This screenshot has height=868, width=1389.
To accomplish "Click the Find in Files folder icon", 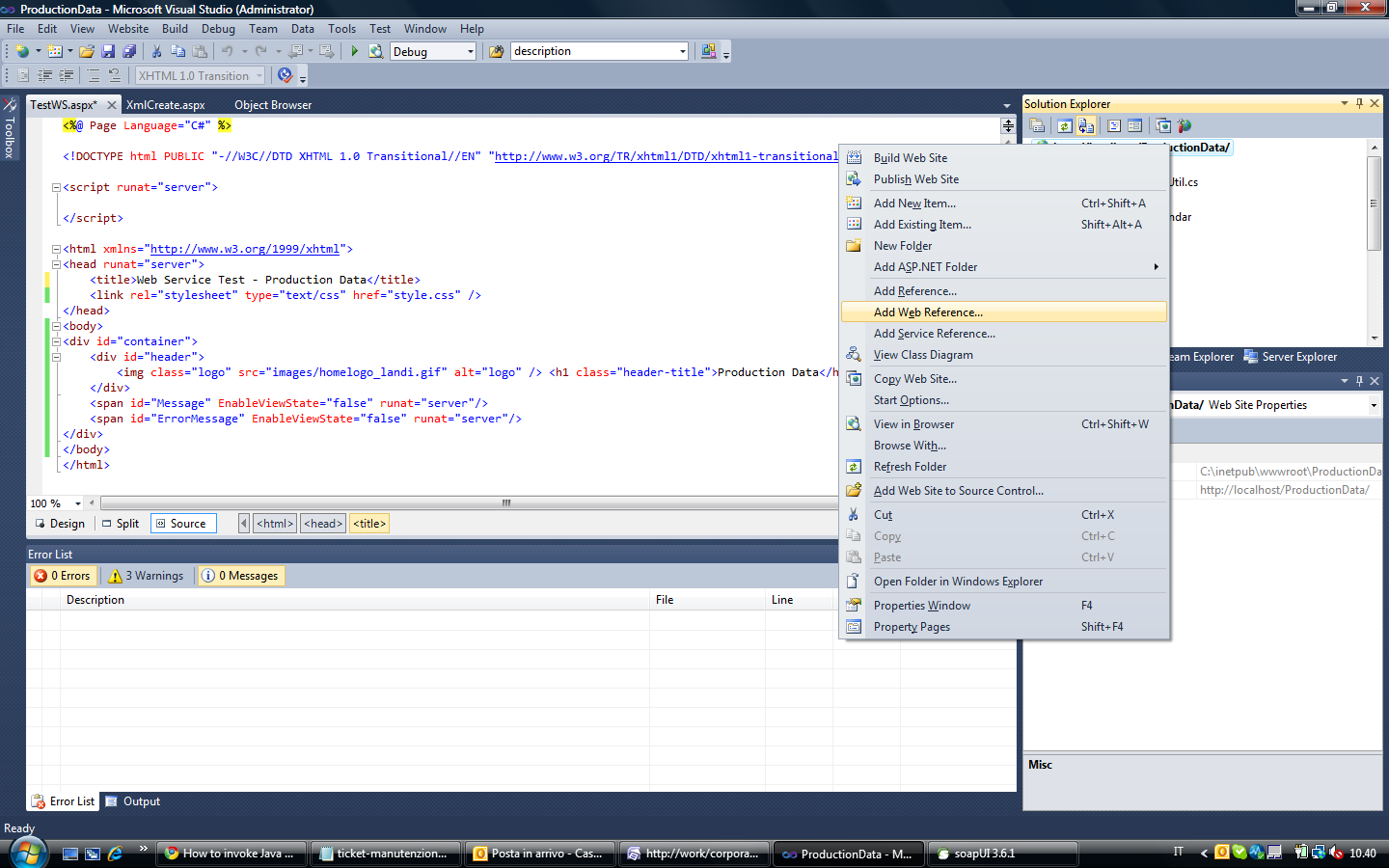I will click(497, 51).
